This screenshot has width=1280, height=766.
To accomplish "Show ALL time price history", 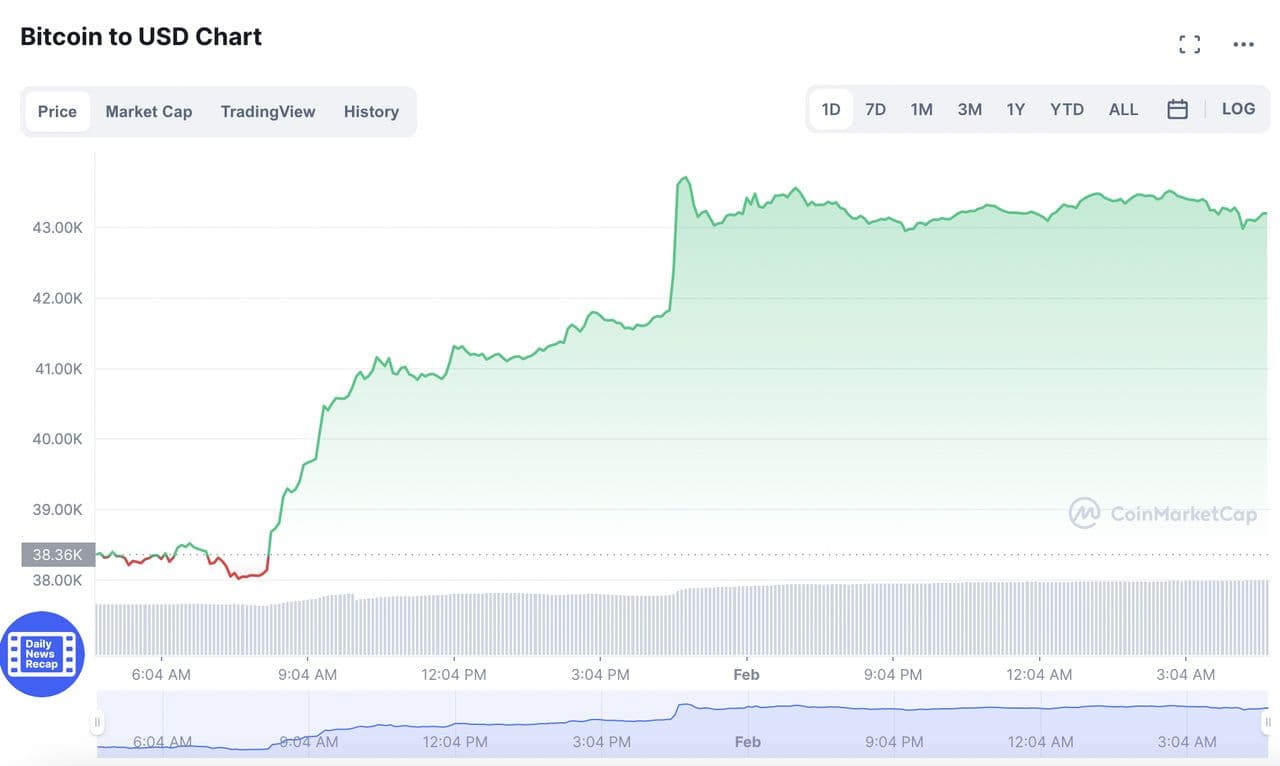I will 1123,110.
